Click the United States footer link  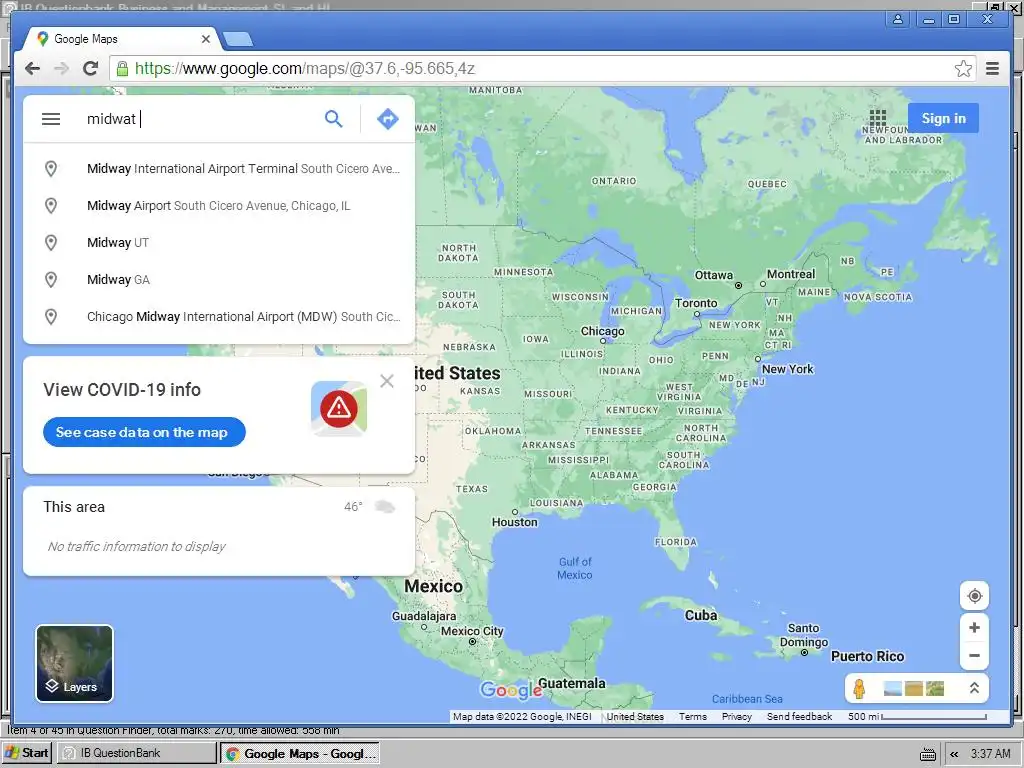(x=635, y=716)
